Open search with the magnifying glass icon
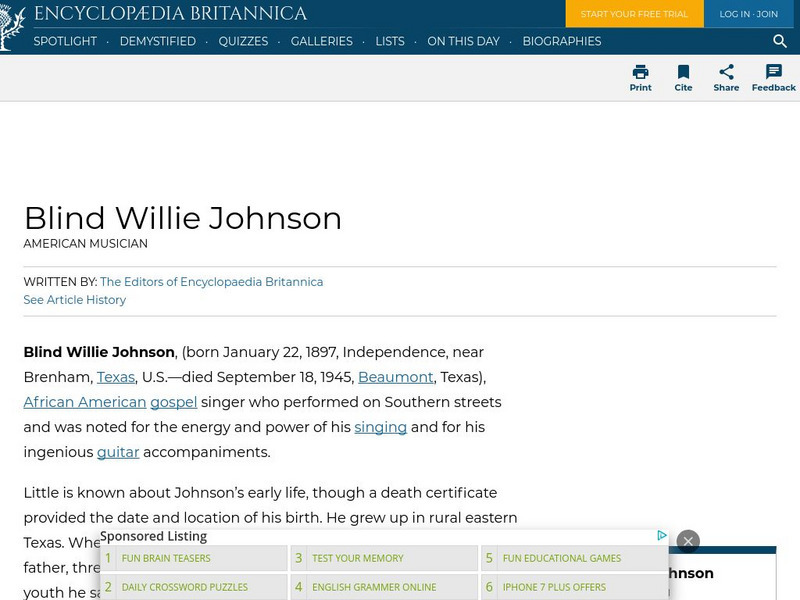 click(x=780, y=42)
